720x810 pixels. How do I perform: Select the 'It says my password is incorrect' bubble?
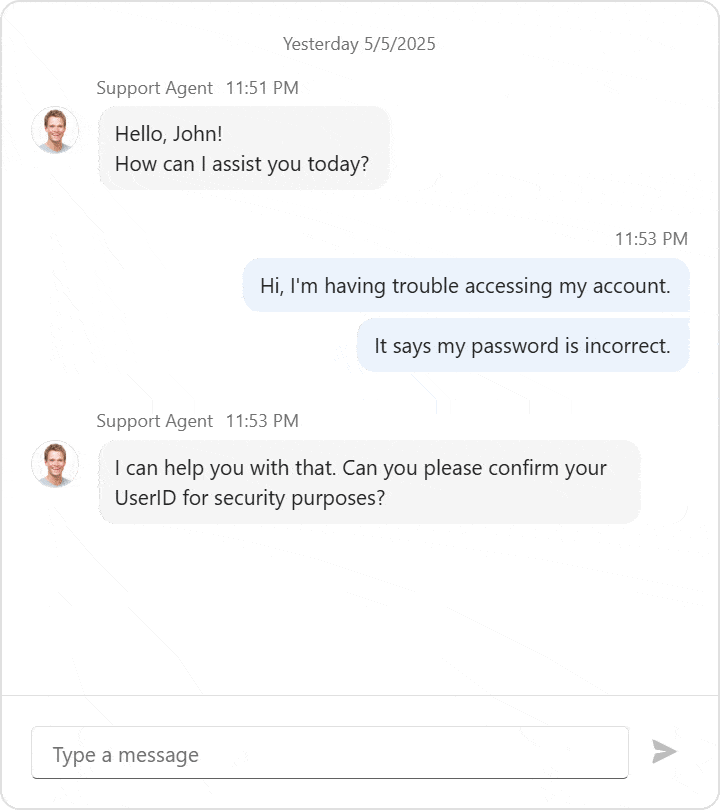[524, 345]
